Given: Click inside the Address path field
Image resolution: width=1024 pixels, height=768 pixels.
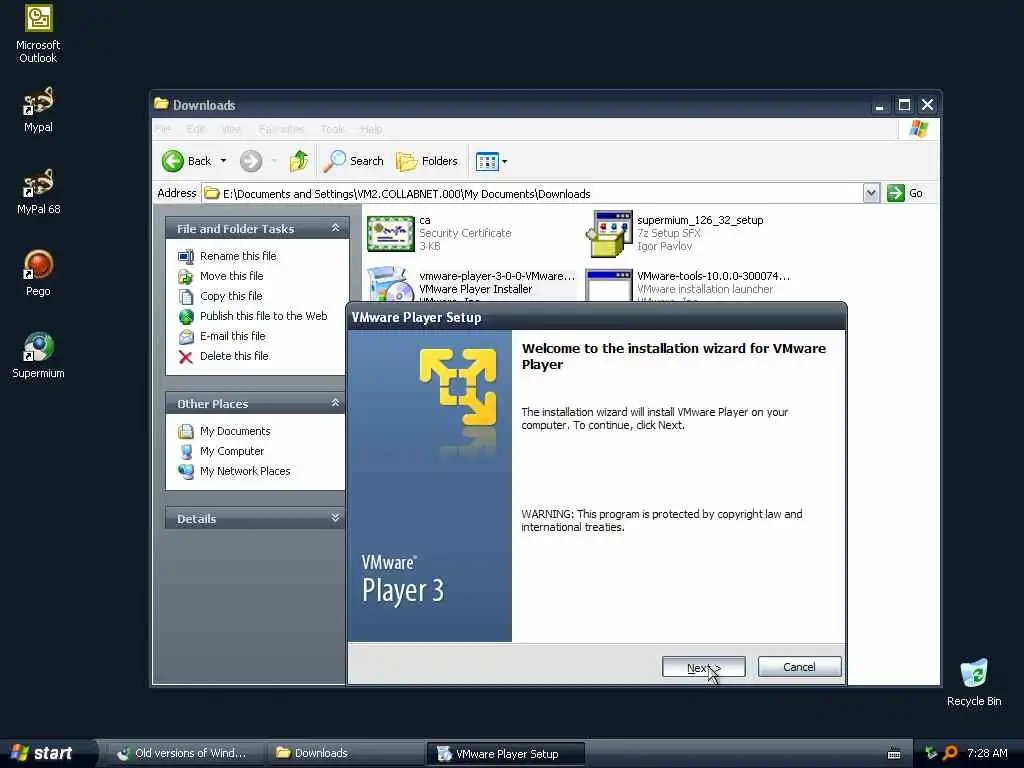Looking at the screenshot, I should click(532, 193).
